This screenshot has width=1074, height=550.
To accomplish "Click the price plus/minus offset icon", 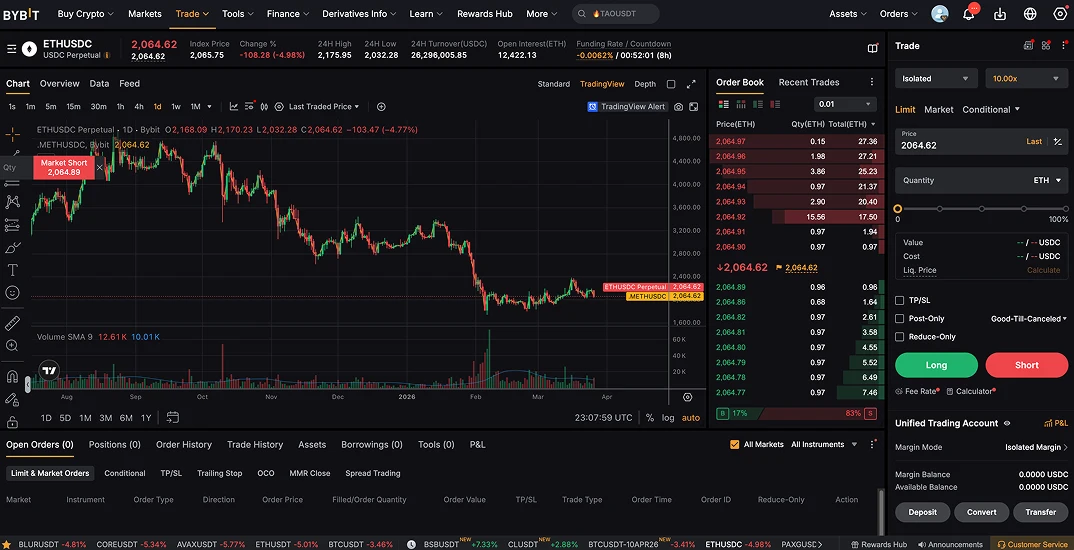I will click(1058, 142).
